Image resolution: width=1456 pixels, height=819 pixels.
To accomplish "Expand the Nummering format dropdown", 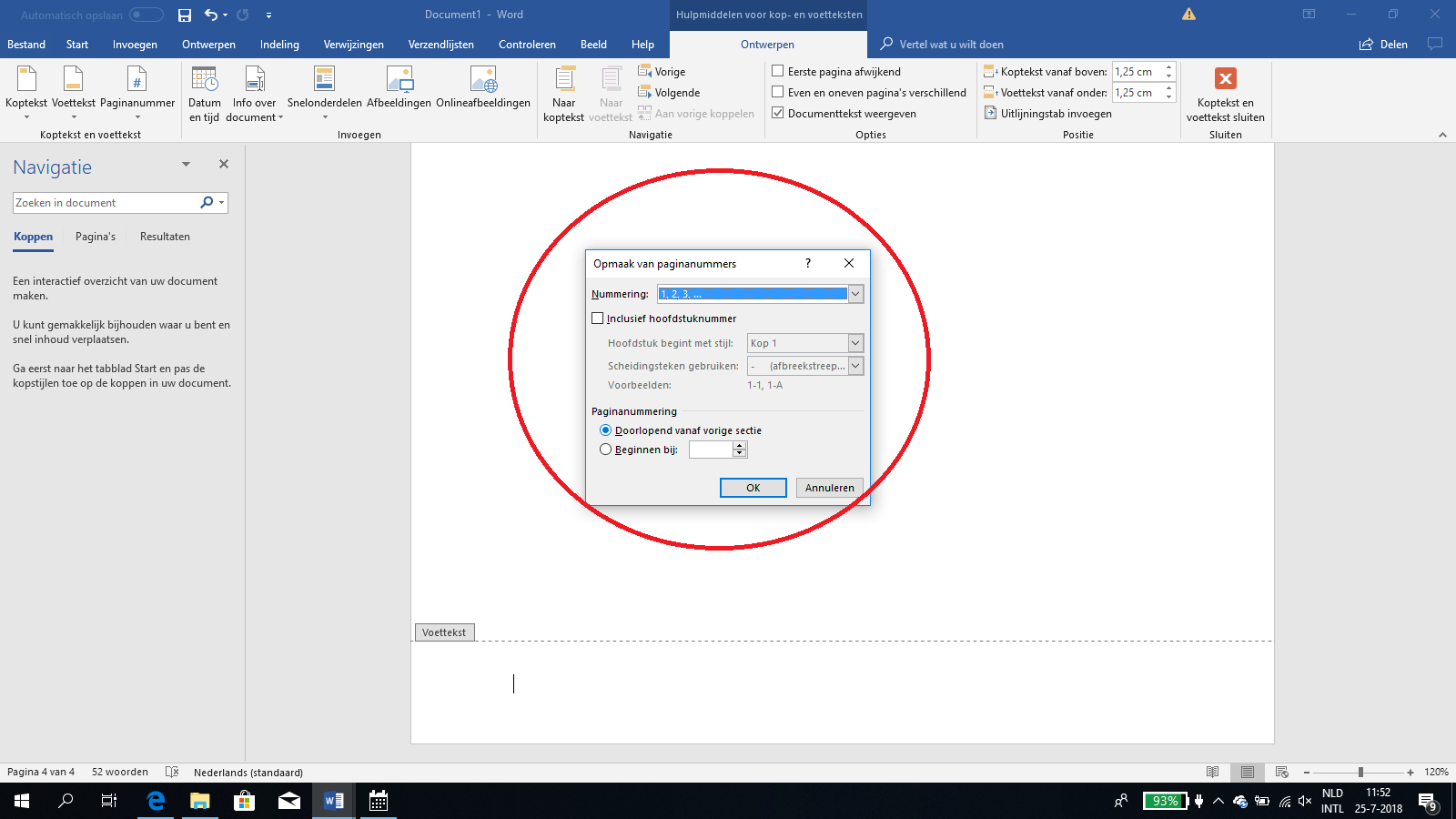I will coord(854,294).
